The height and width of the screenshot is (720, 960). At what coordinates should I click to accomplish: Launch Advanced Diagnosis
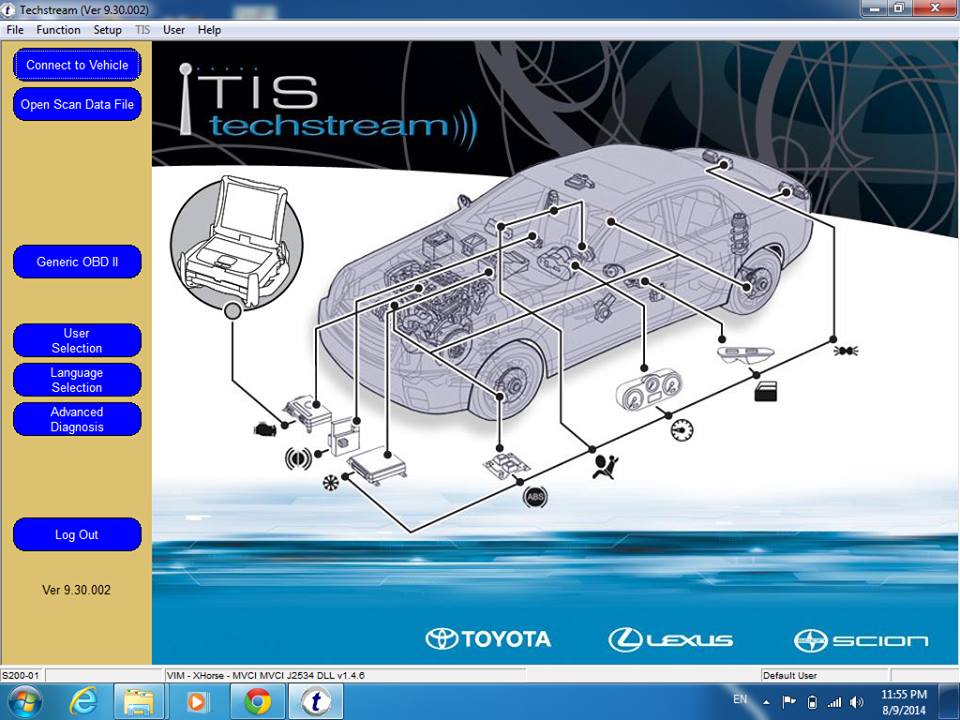tap(77, 419)
